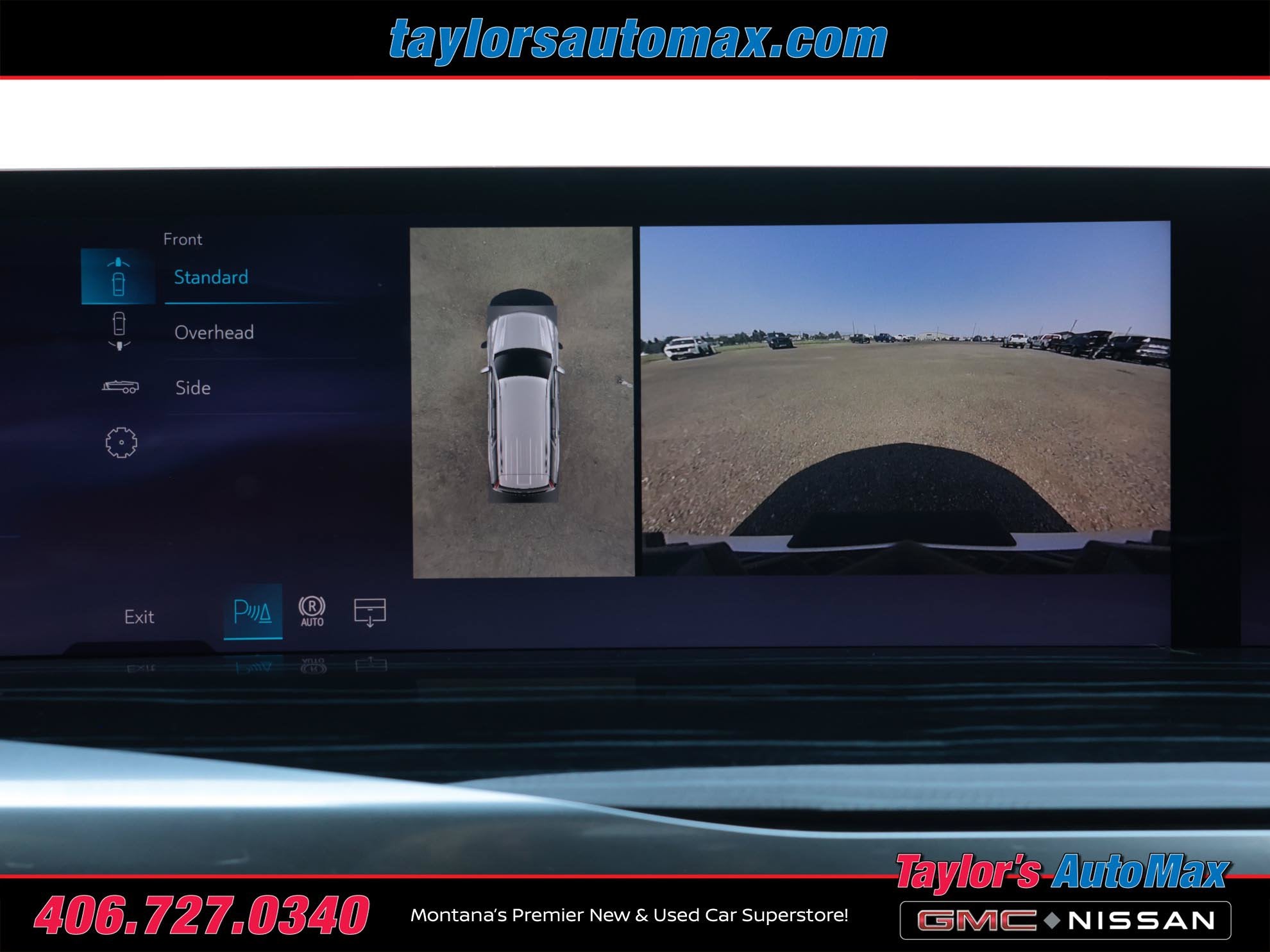Choose the Standard front view
The height and width of the screenshot is (952, 1270).
click(211, 277)
